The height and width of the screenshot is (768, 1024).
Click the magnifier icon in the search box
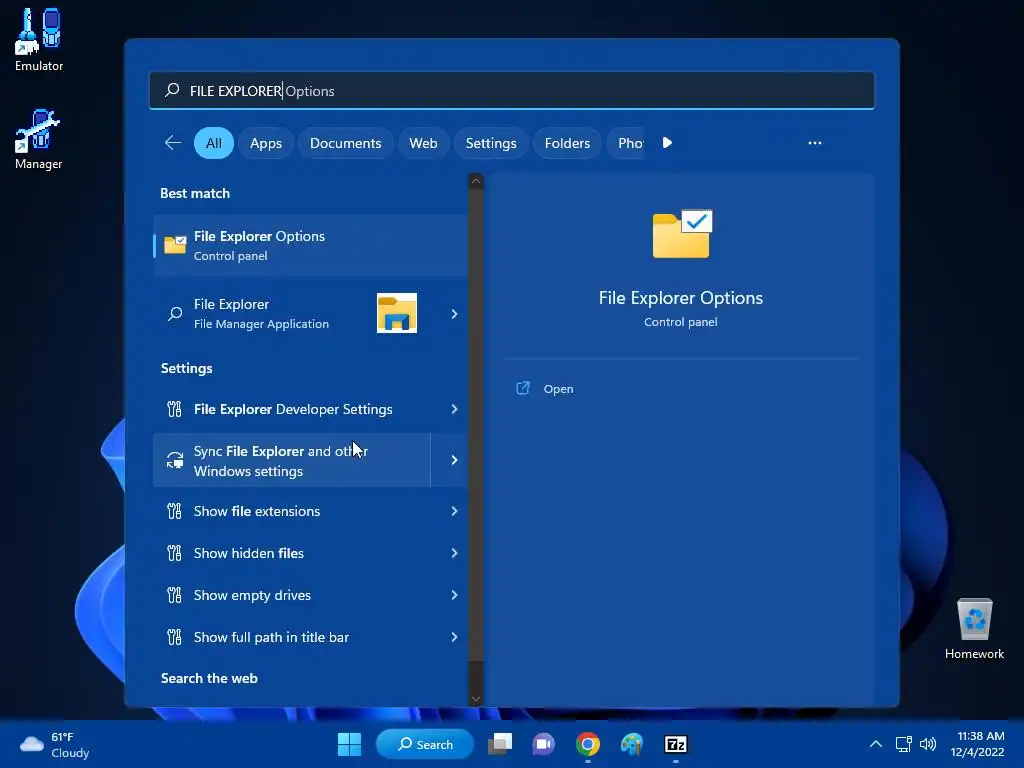pyautogui.click(x=172, y=90)
